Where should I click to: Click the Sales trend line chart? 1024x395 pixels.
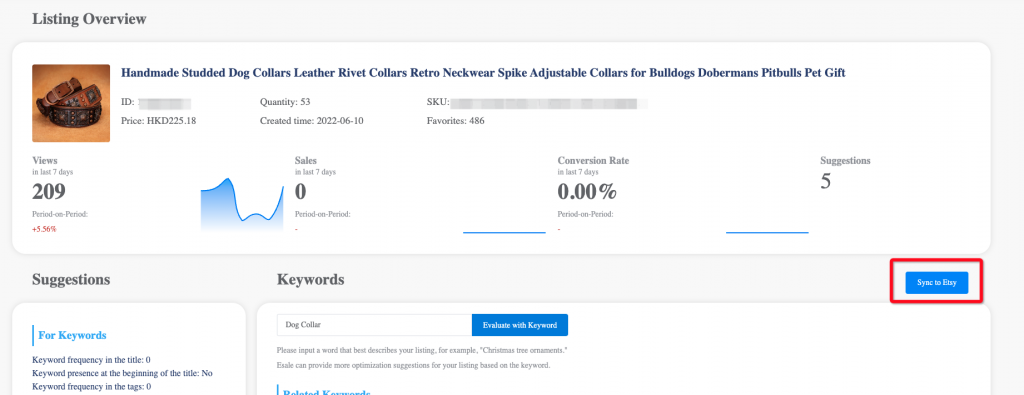pyautogui.click(x=504, y=232)
